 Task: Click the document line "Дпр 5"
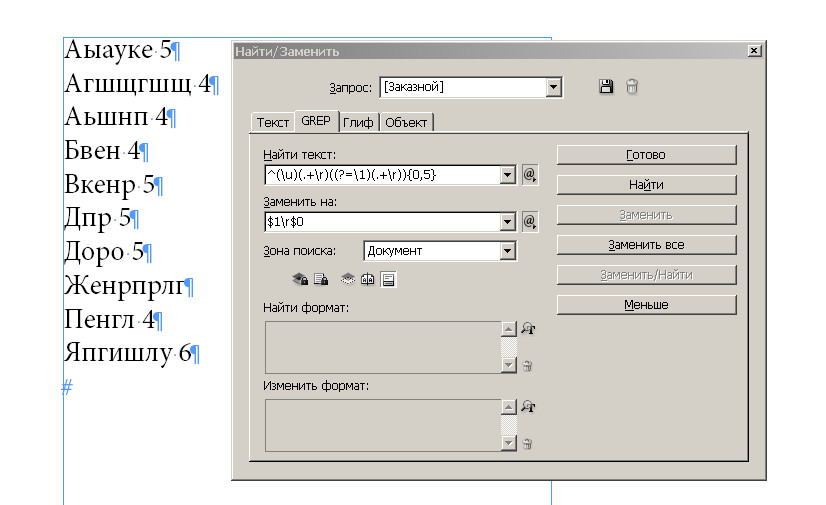tap(102, 218)
